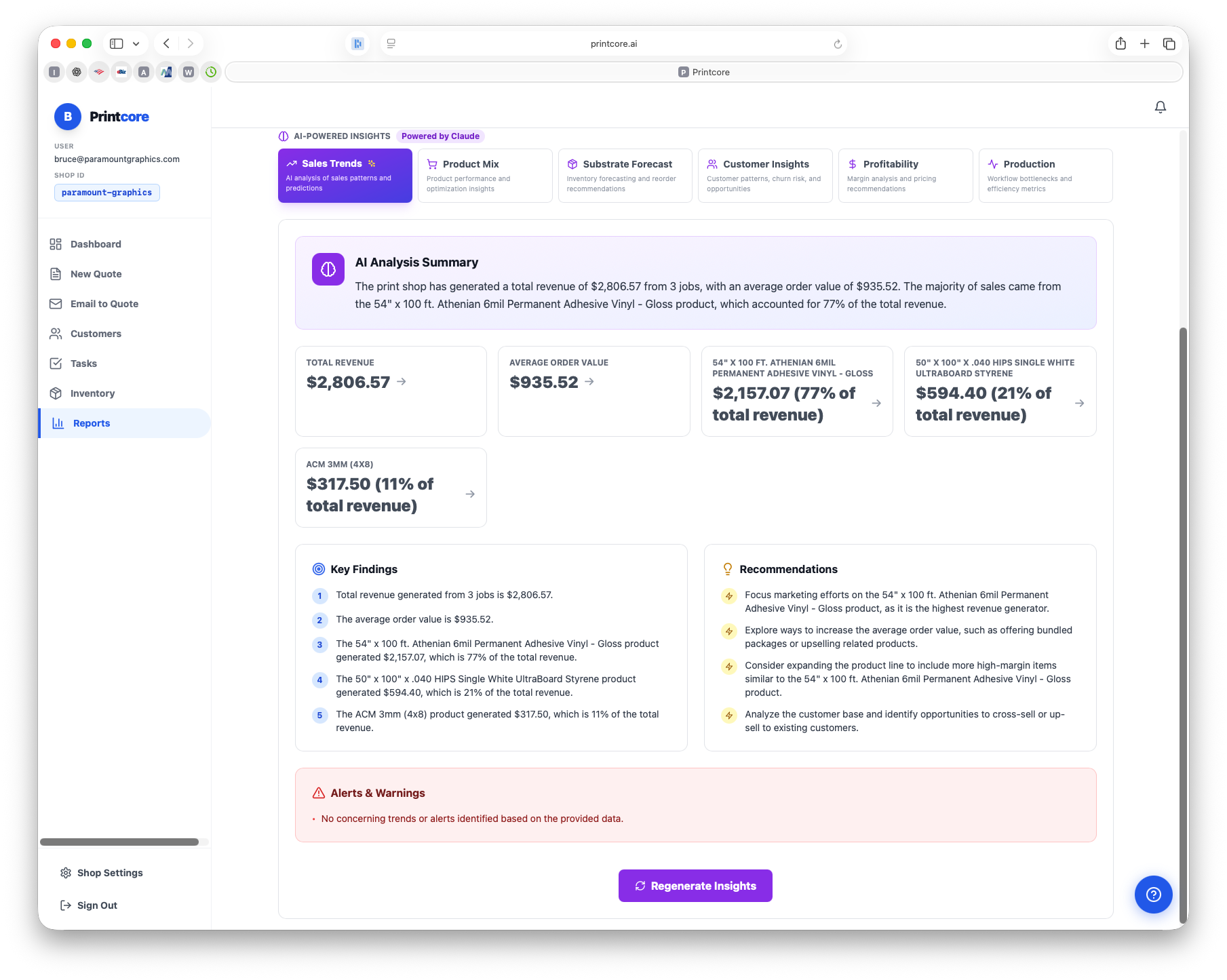
Task: Reload the printcore.ai page in Safari
Action: pos(837,43)
